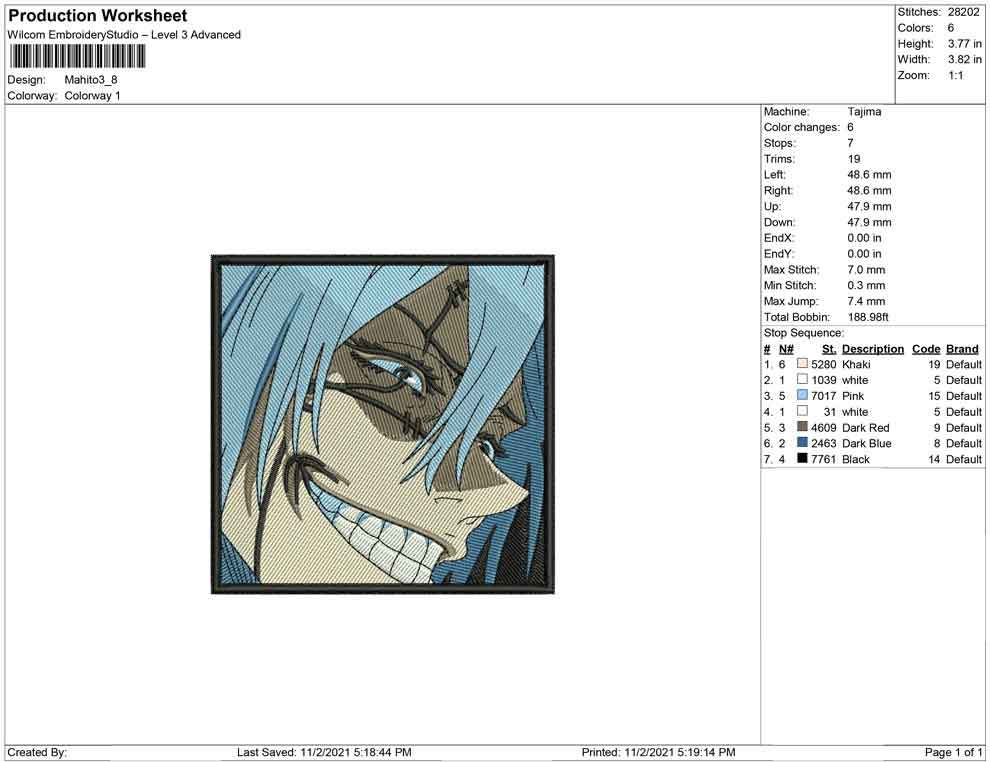Click the Left value '48.6 mm'

click(869, 174)
